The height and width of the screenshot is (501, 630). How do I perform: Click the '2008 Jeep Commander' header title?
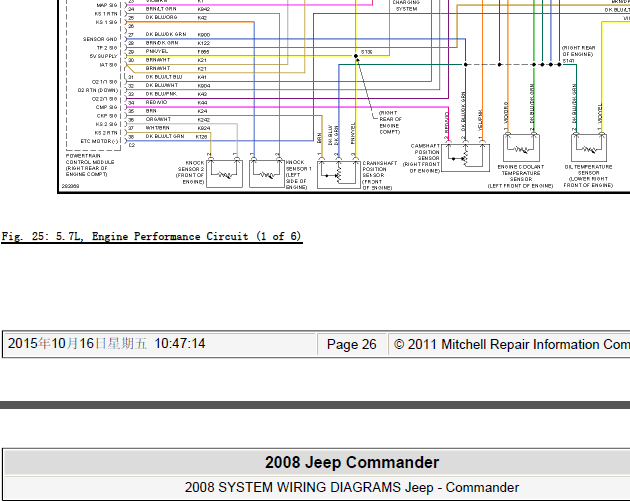pos(352,462)
